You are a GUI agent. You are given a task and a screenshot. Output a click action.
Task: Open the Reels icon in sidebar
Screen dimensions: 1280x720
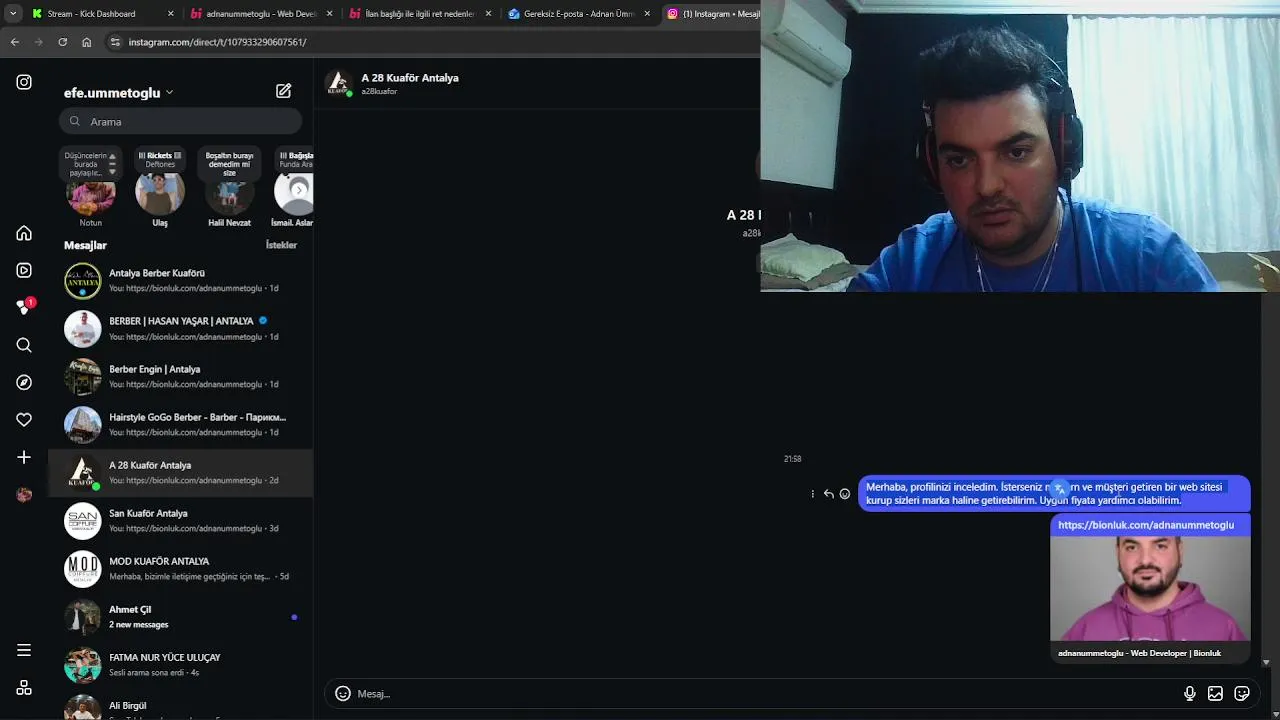[x=24, y=270]
